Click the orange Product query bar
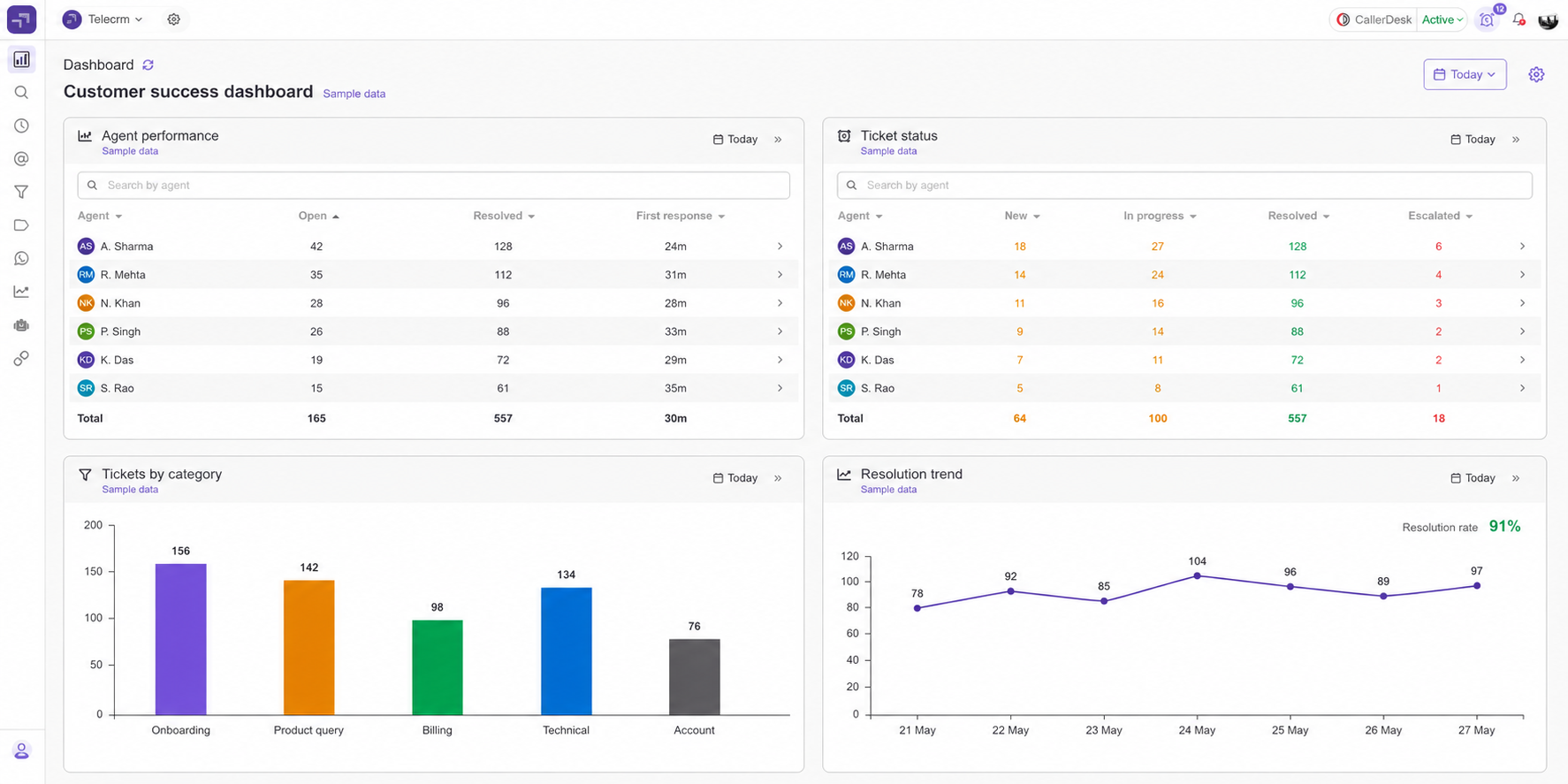Image resolution: width=1568 pixels, height=784 pixels. point(308,647)
